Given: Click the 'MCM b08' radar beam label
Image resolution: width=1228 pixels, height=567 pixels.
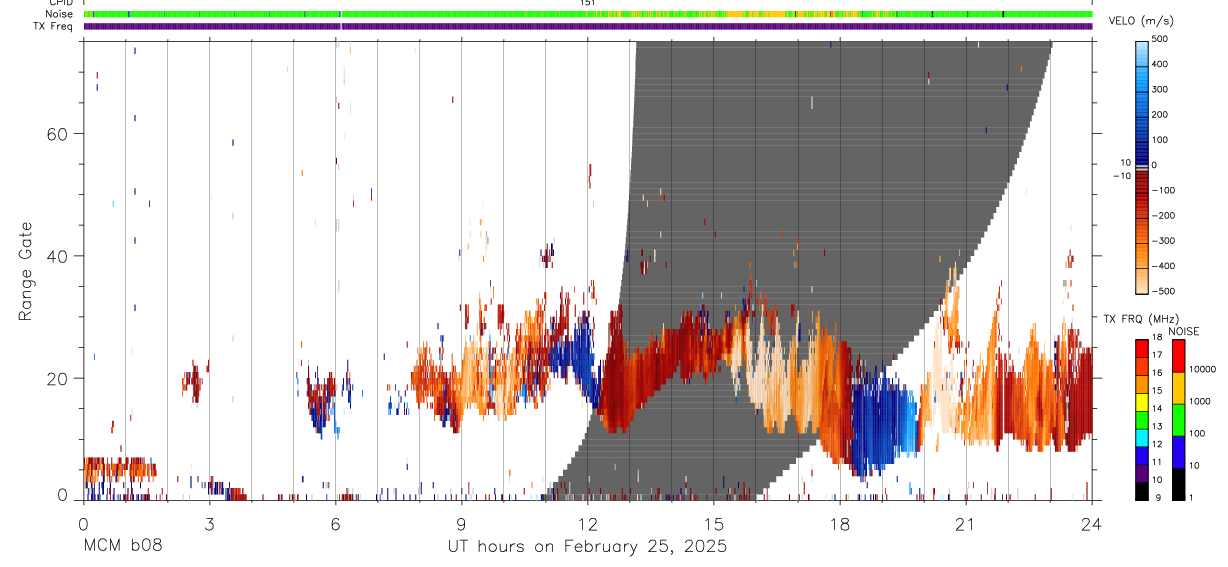Looking at the screenshot, I should [122, 547].
